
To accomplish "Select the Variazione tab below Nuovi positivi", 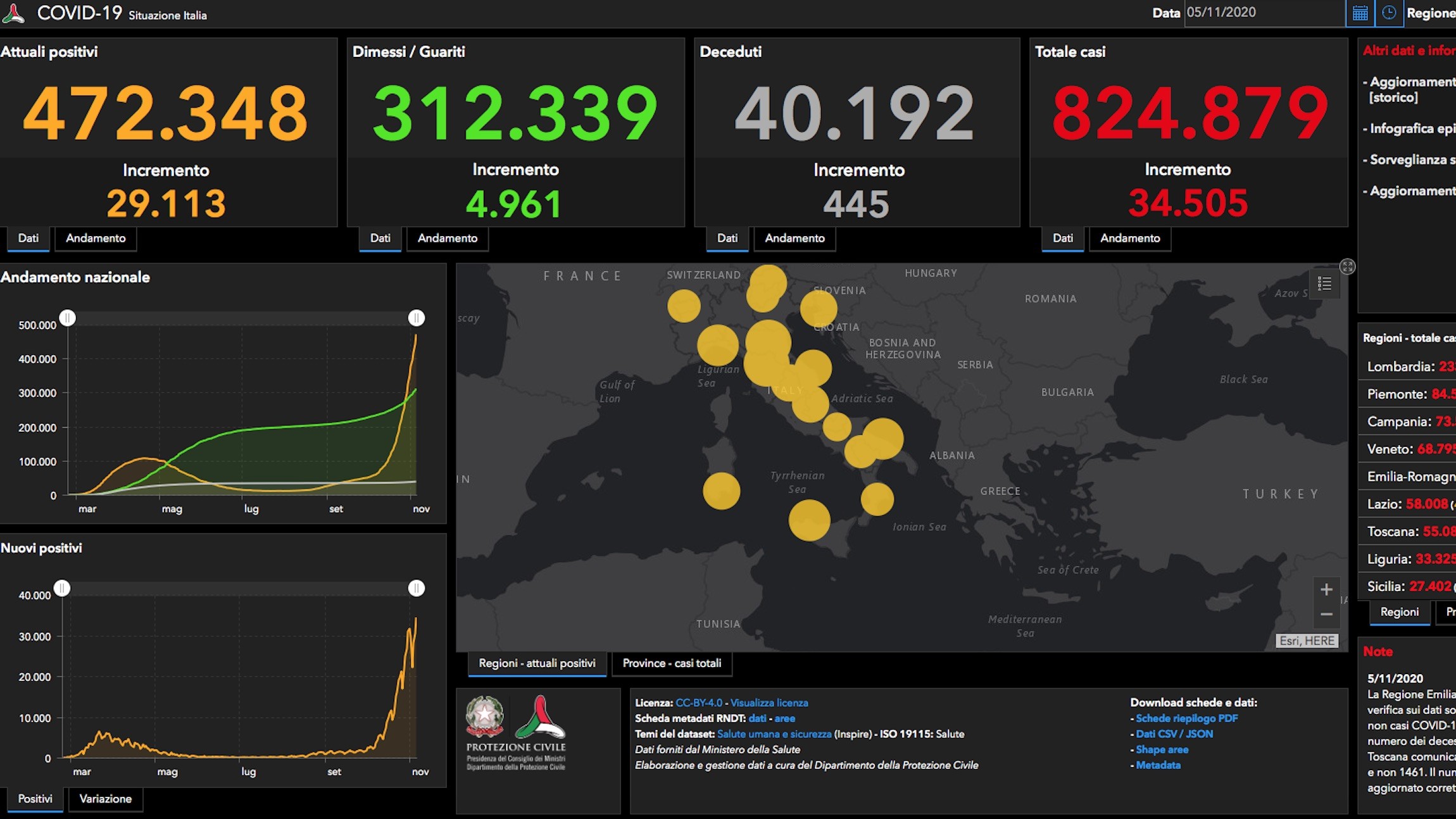I will coord(105,799).
